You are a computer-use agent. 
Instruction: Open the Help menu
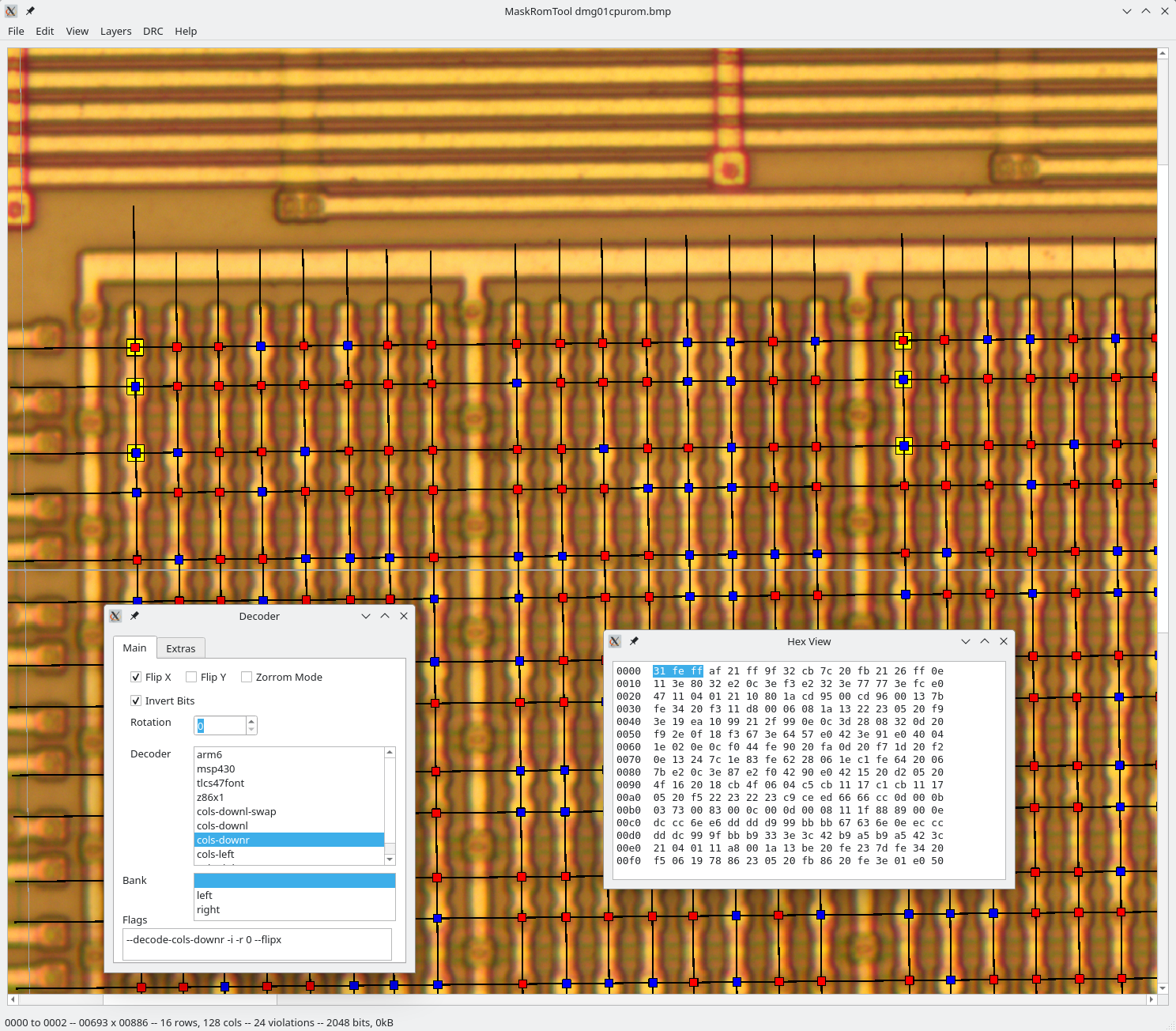(x=186, y=32)
